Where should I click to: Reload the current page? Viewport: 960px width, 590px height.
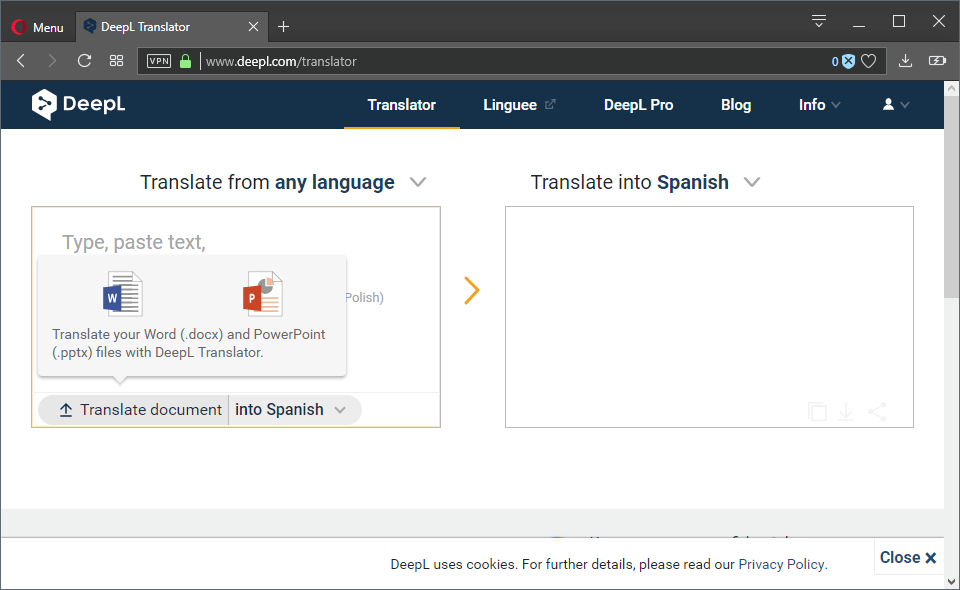tap(84, 61)
